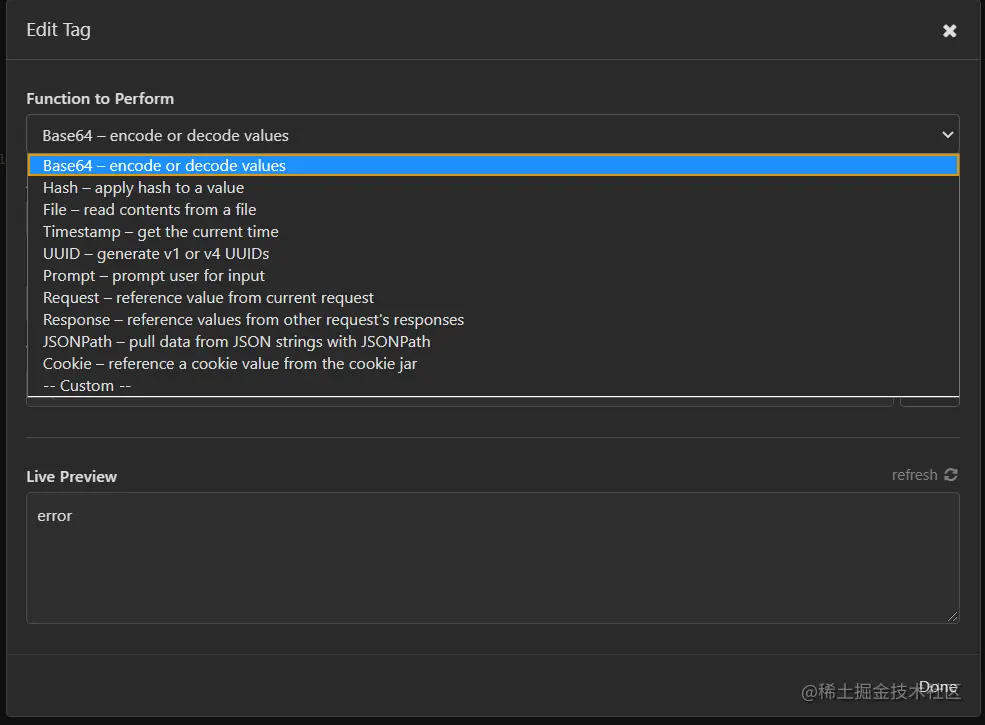Click the Live Preview resize handle corner

(x=953, y=617)
